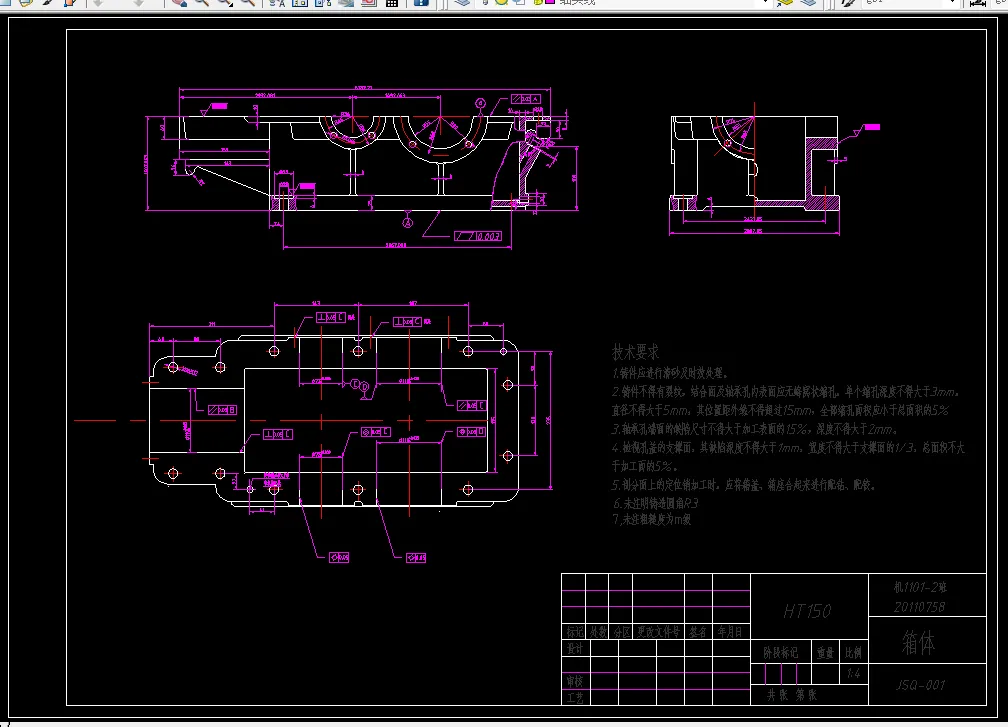Select the 1:4 scale value
Image resolution: width=1008 pixels, height=727 pixels.
853,674
